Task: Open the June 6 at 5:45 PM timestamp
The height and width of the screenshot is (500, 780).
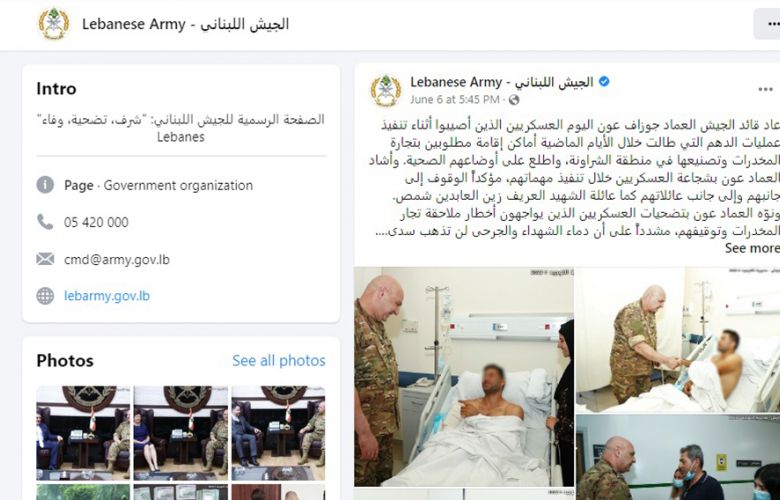Action: [455, 100]
